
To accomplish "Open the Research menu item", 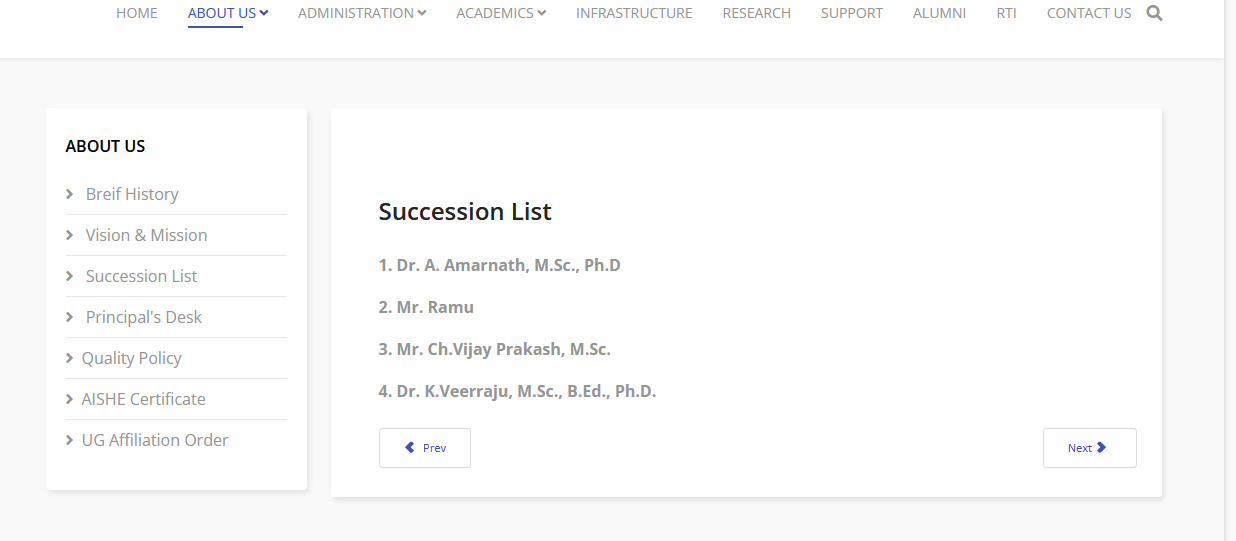I will 756,13.
